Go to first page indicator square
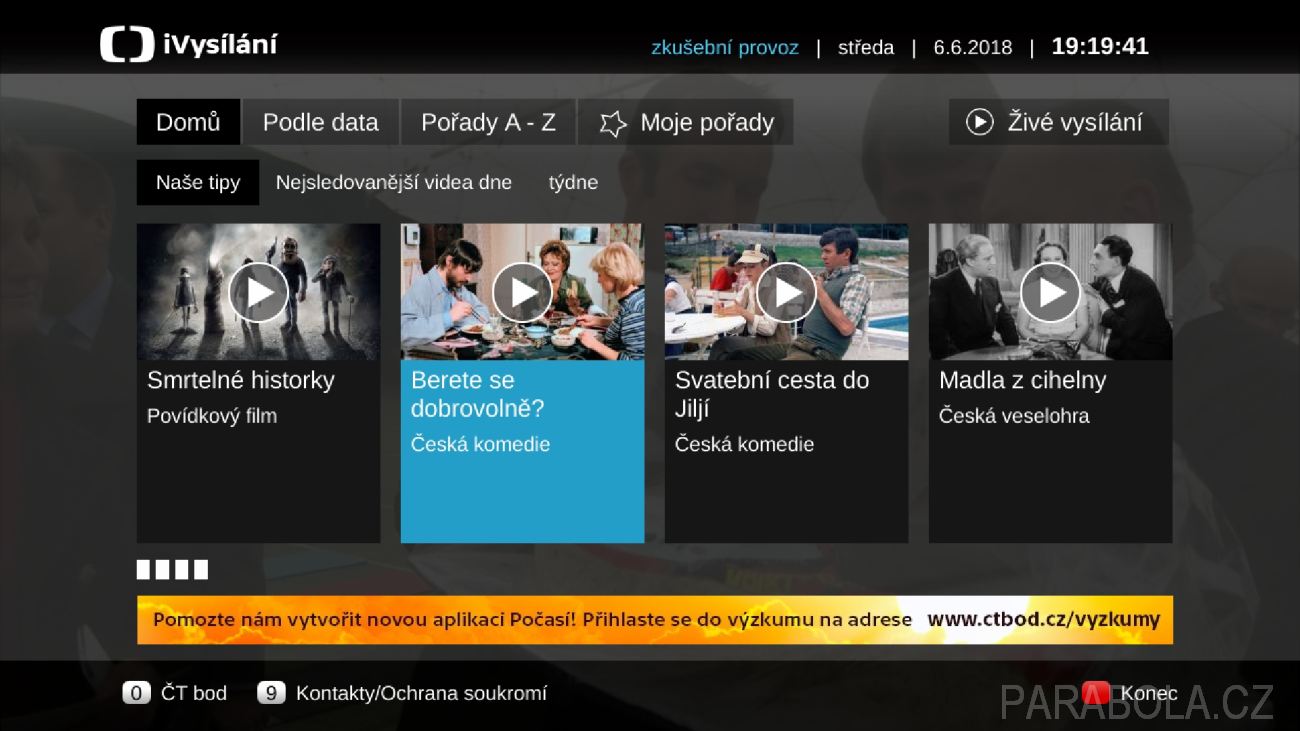This screenshot has height=731, width=1300. [144, 570]
